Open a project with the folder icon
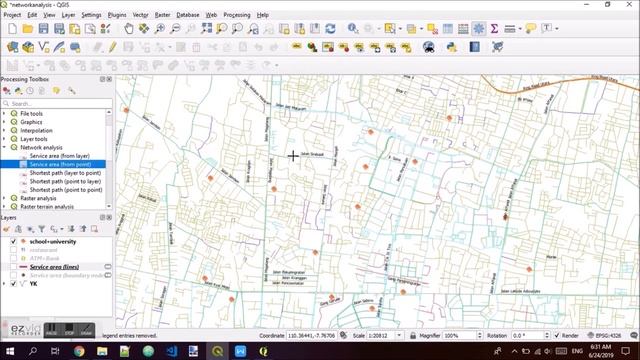This screenshot has width=640, height=360. 28,29
